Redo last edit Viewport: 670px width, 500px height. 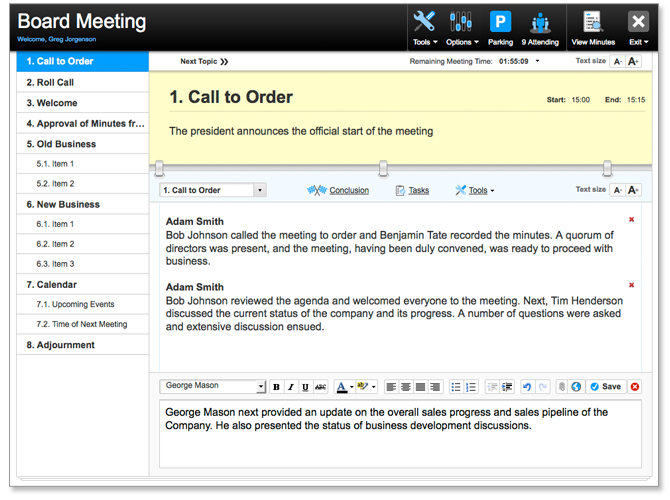coord(543,387)
